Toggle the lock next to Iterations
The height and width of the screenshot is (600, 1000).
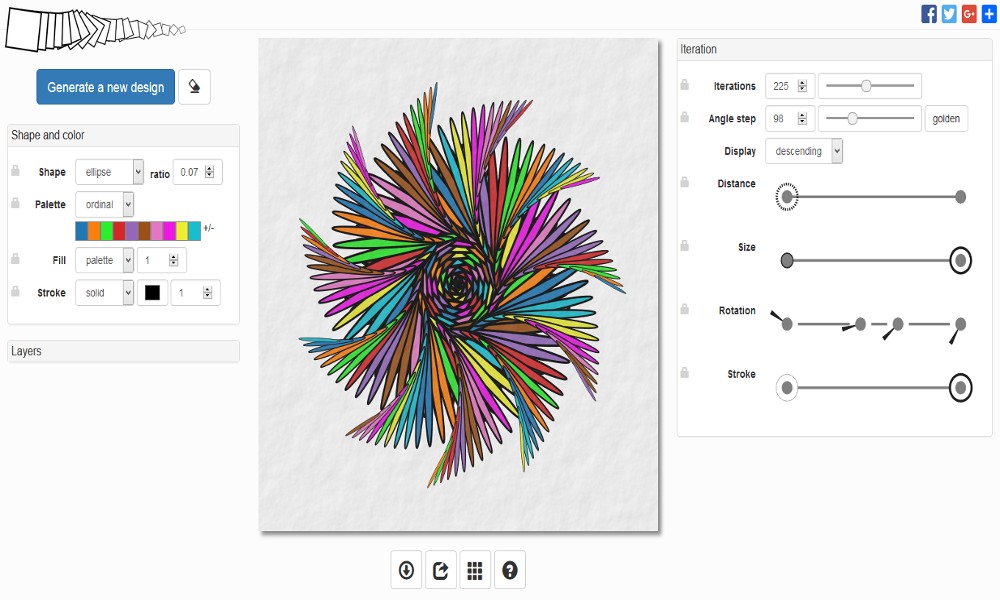(x=685, y=84)
